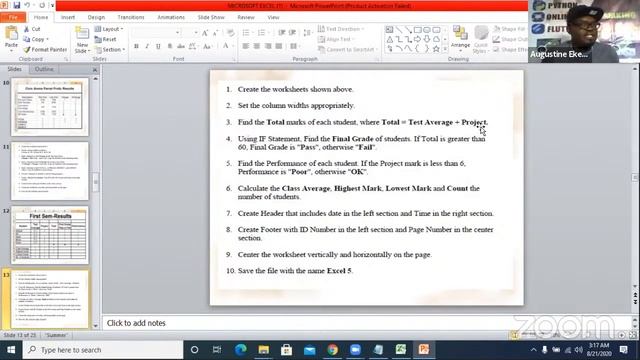Image resolution: width=640 pixels, height=360 pixels.
Task: Select slide 10 thumbnail
Action: tap(50, 107)
